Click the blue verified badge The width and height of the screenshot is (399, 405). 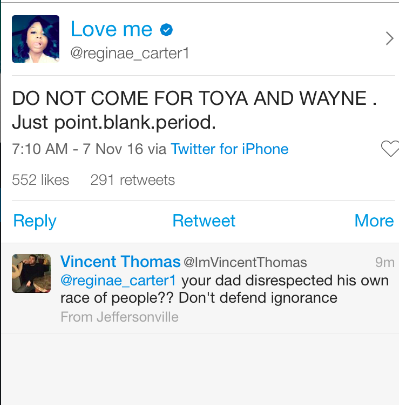pos(166,30)
